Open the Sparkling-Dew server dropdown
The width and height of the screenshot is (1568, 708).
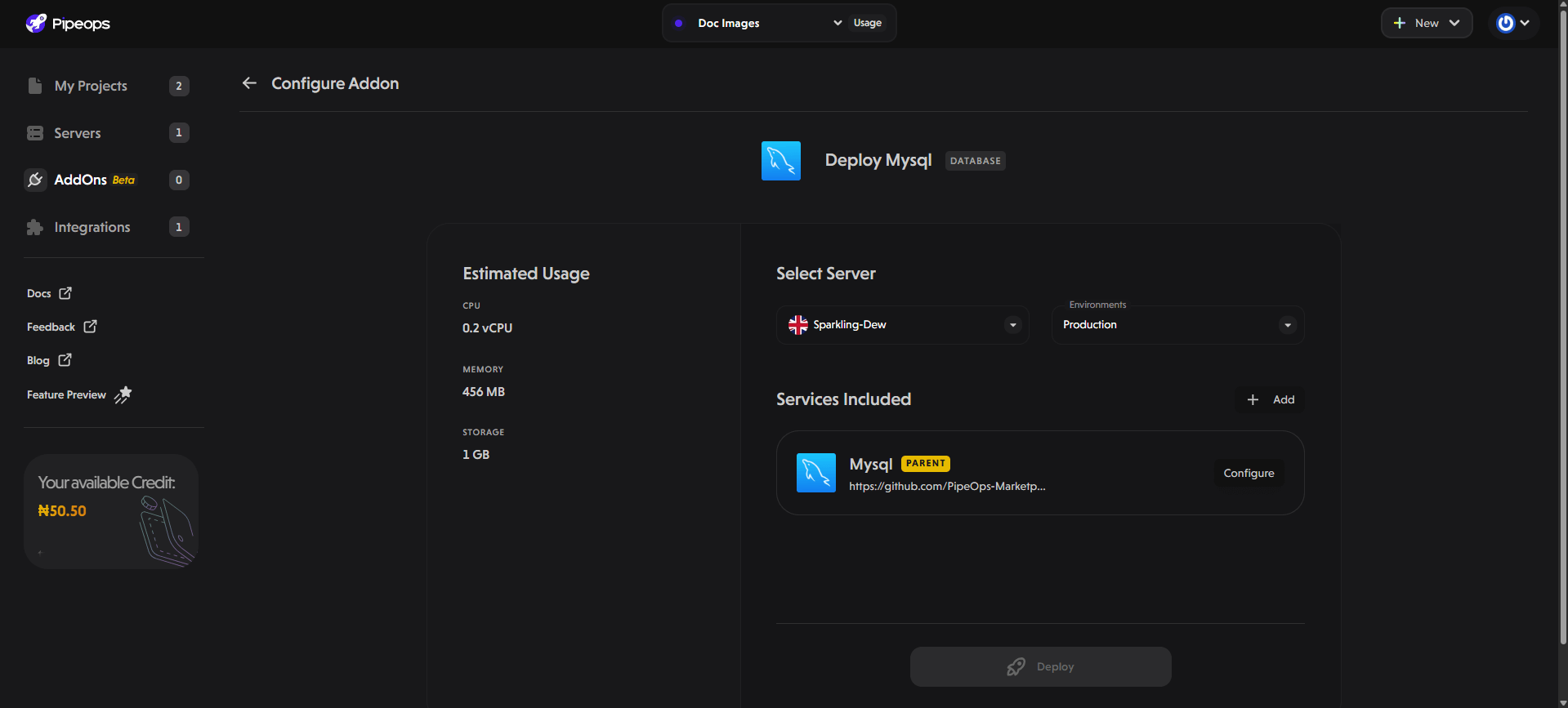[x=902, y=325]
